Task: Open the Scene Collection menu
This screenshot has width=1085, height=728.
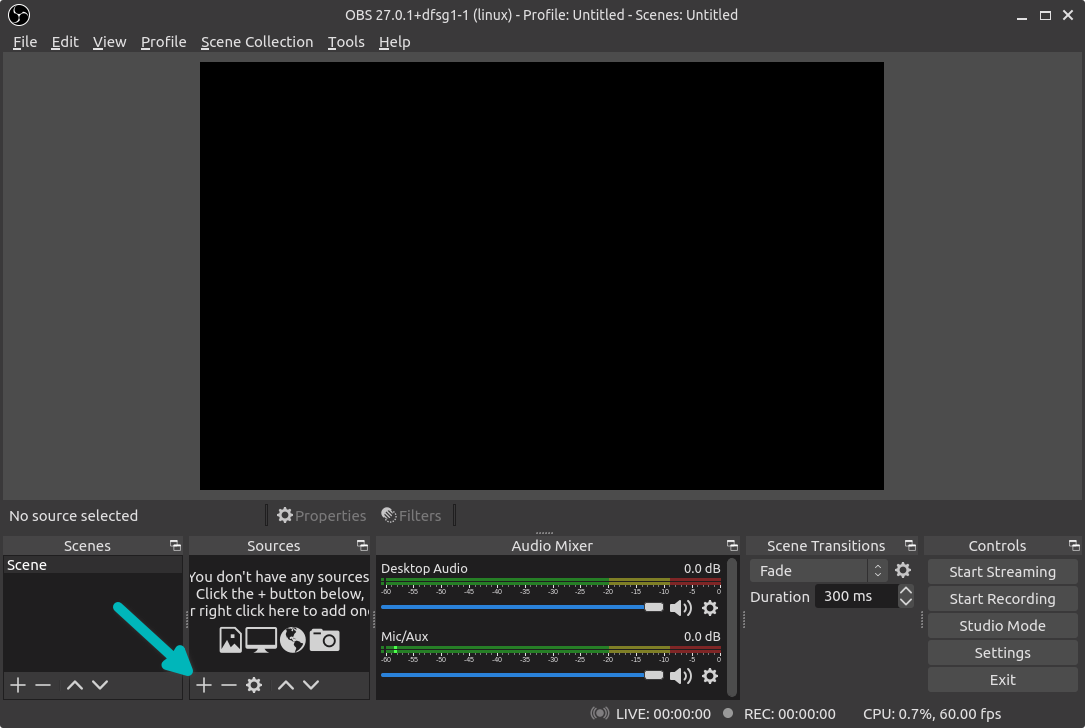Action: [x=256, y=42]
